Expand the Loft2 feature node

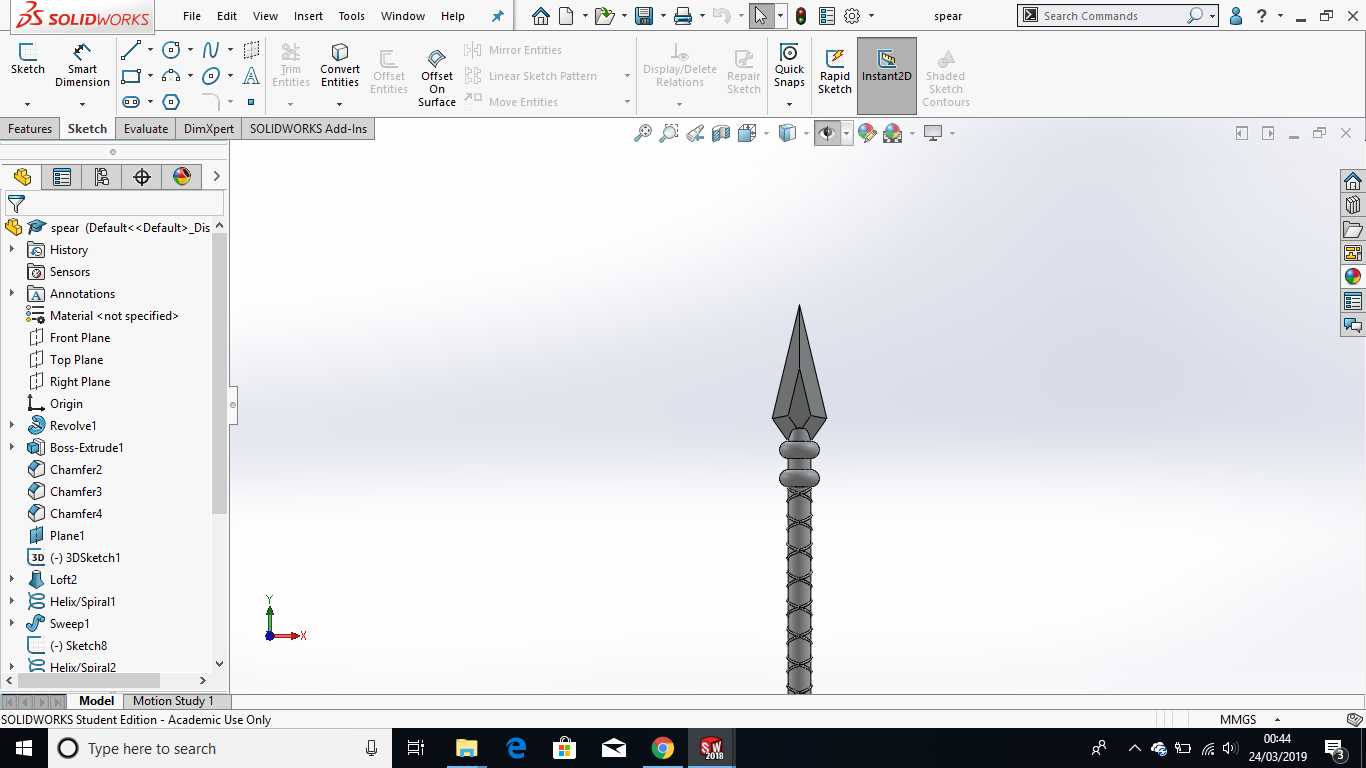click(12, 580)
